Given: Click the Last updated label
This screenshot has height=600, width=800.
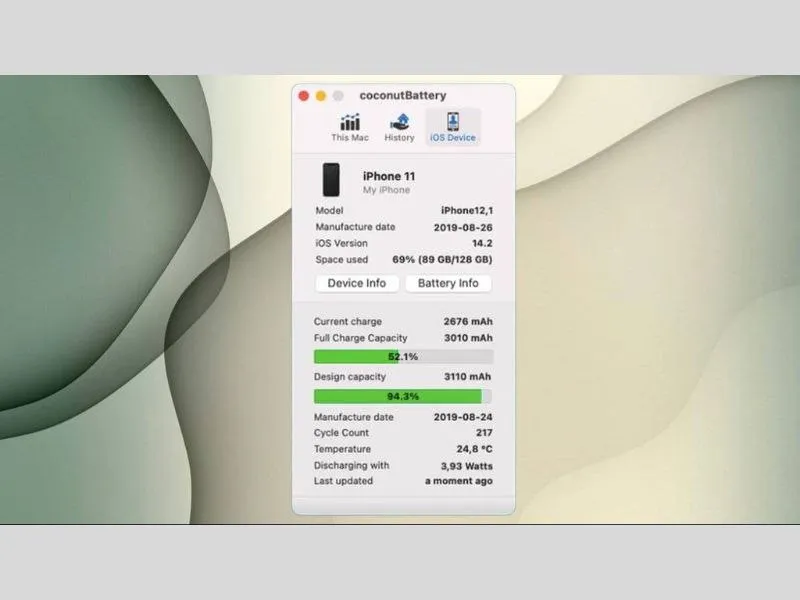Looking at the screenshot, I should click(343, 481).
